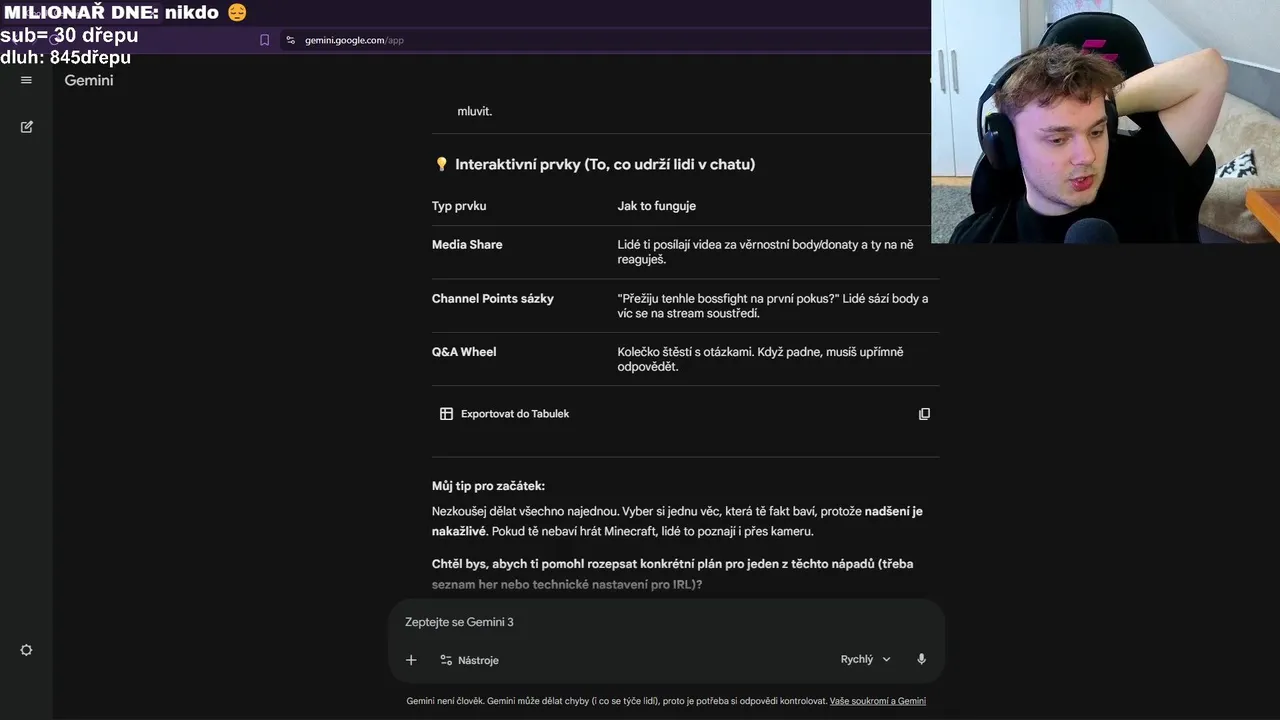Click Exportovat do Tabulek button
This screenshot has height=720, width=1280.
505,414
